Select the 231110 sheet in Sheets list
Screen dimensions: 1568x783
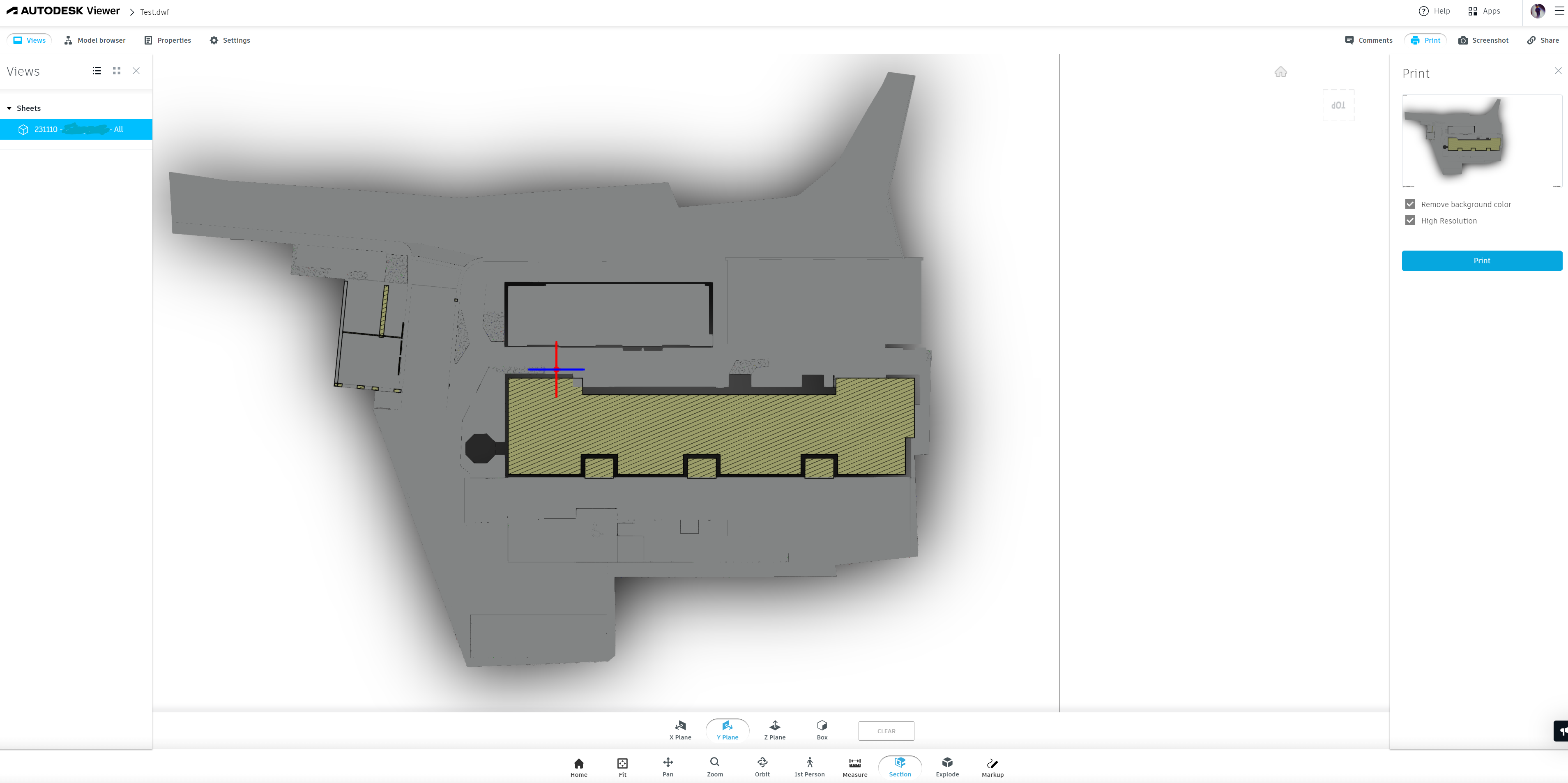click(76, 129)
